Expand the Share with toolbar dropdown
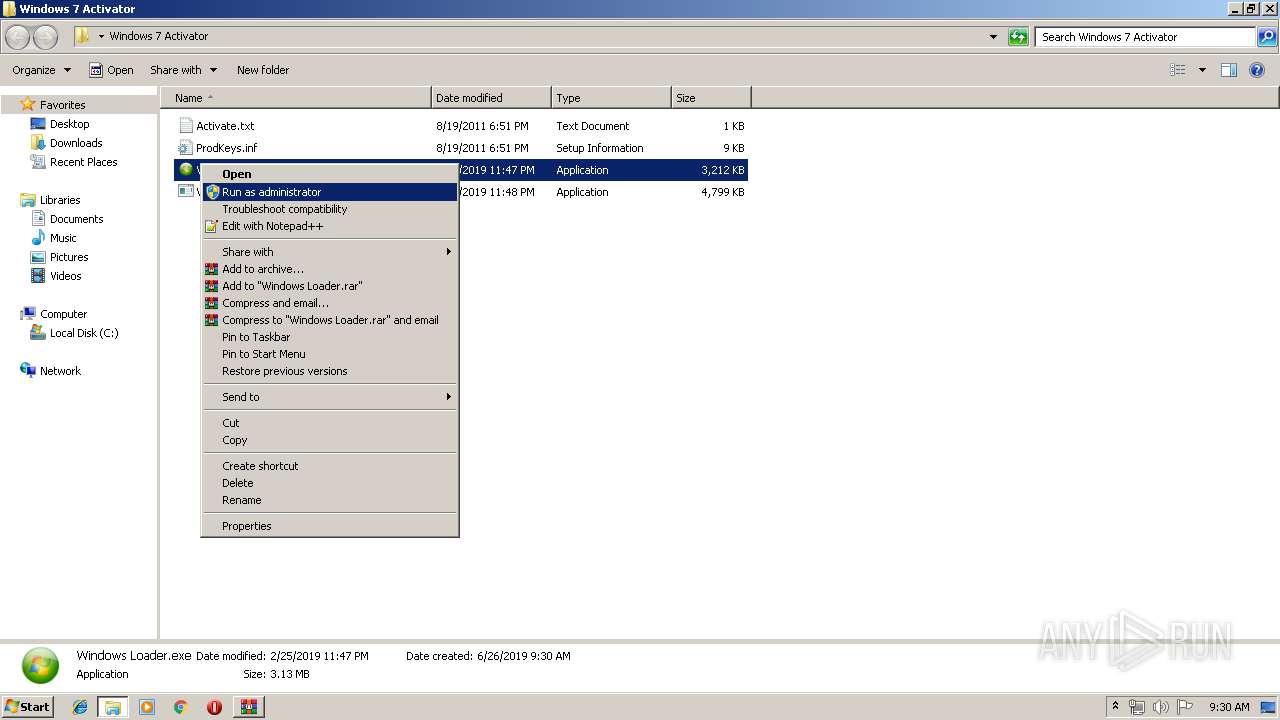 tap(184, 70)
